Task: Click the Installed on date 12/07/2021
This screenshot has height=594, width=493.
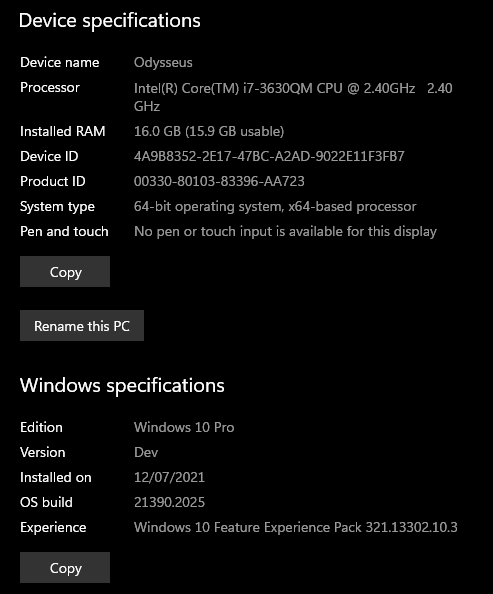Action: [169, 477]
